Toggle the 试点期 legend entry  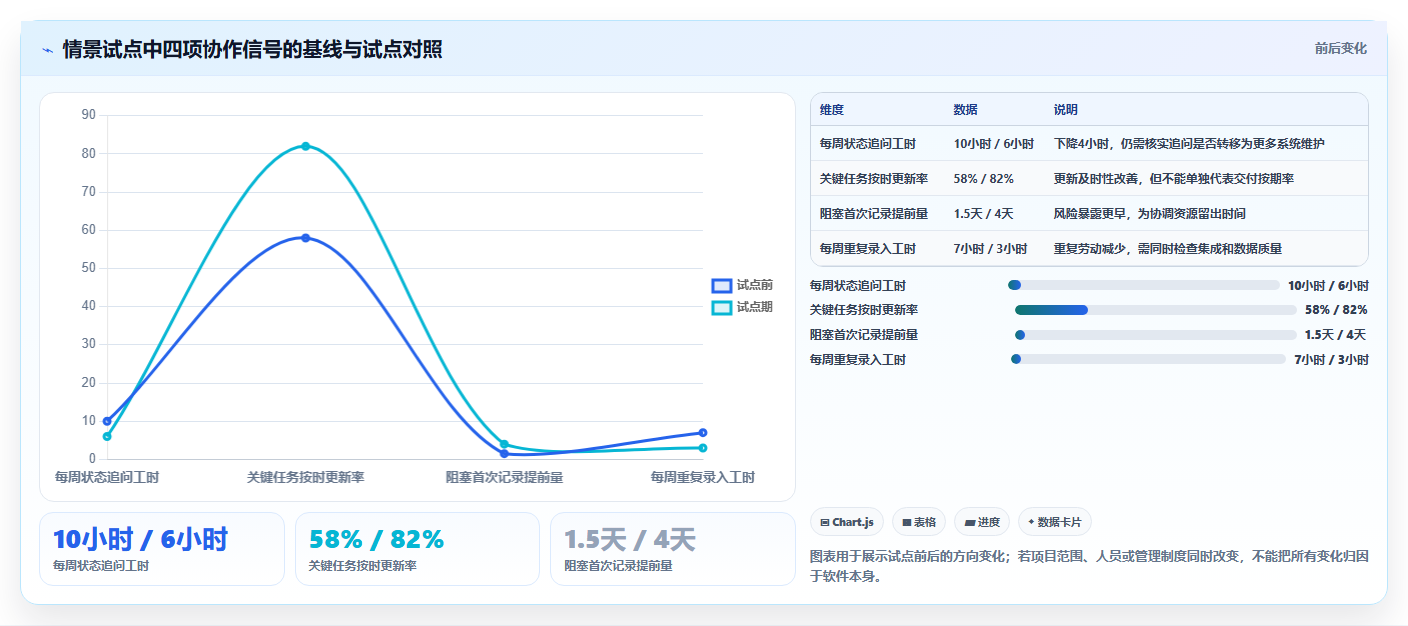(x=742, y=307)
